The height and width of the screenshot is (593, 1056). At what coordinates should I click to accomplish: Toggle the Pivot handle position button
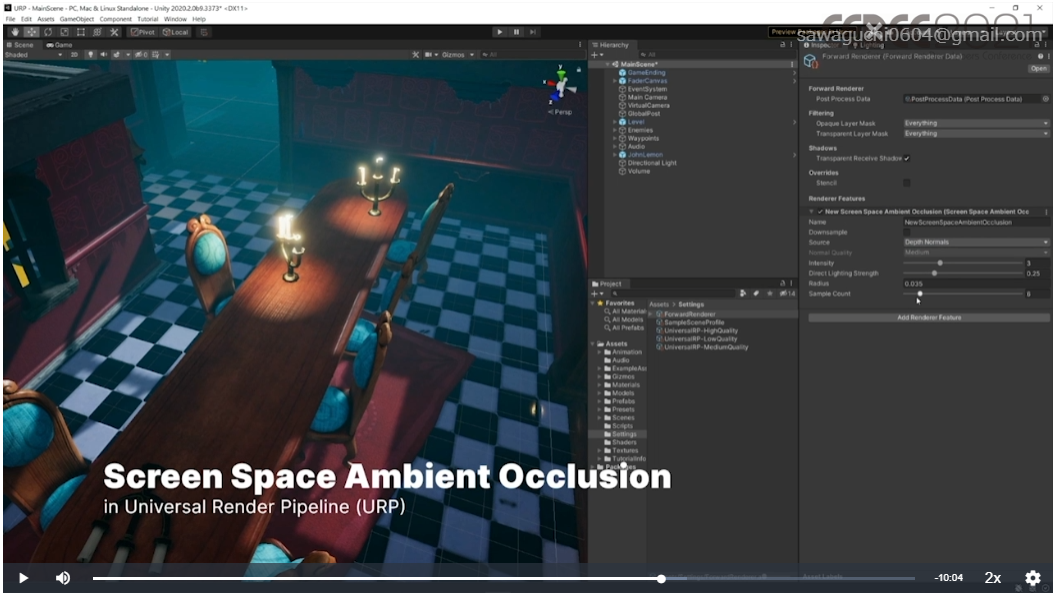(x=143, y=32)
